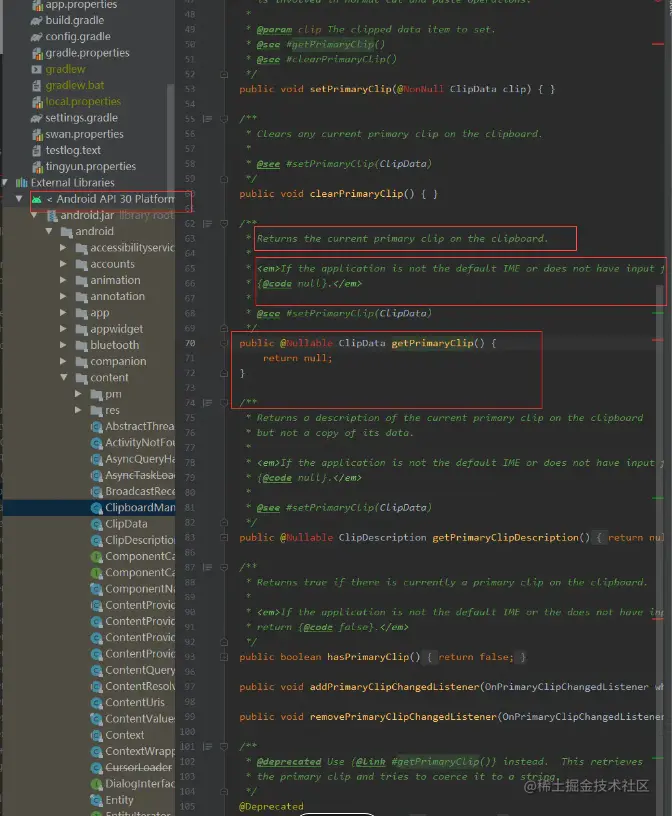Click the External Libraries icon
Image resolution: width=672 pixels, height=816 pixels.
tap(21, 183)
